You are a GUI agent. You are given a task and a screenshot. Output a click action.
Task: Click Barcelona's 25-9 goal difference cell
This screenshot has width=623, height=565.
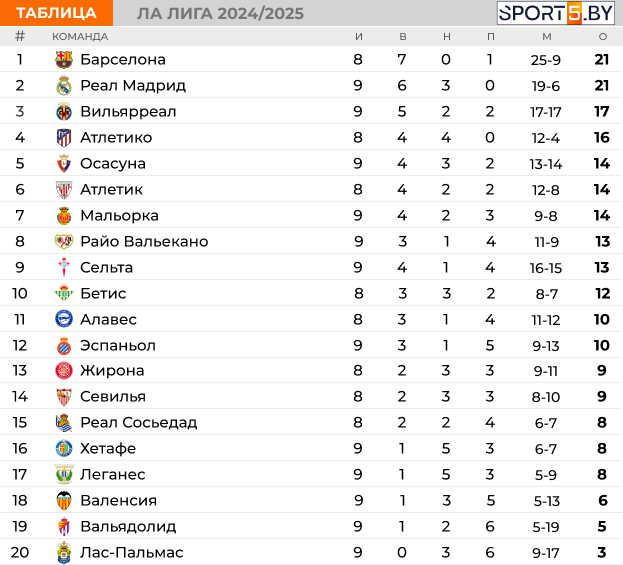tap(546, 60)
